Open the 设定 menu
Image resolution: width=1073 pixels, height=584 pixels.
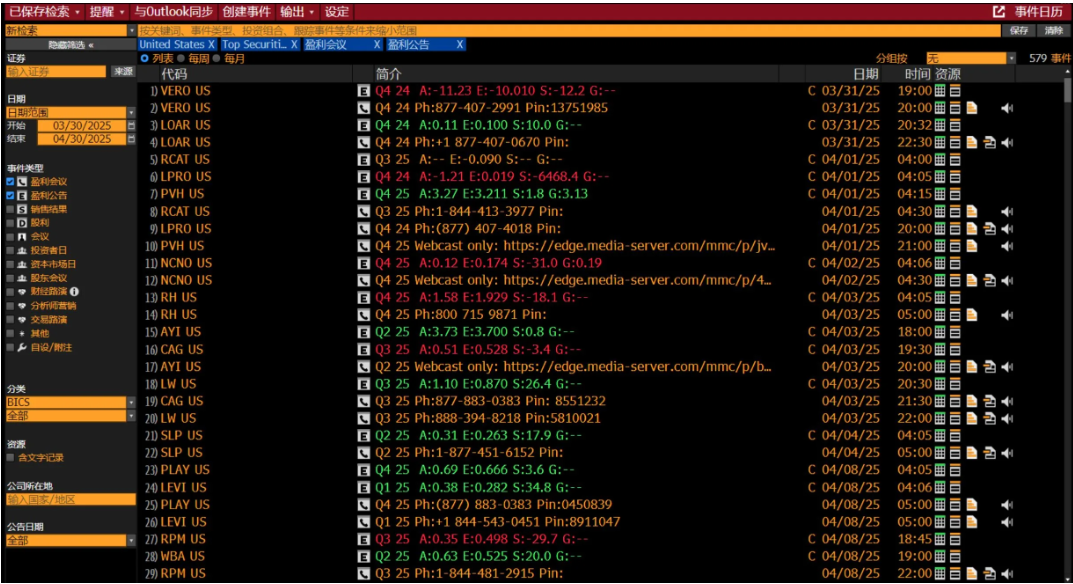337,12
